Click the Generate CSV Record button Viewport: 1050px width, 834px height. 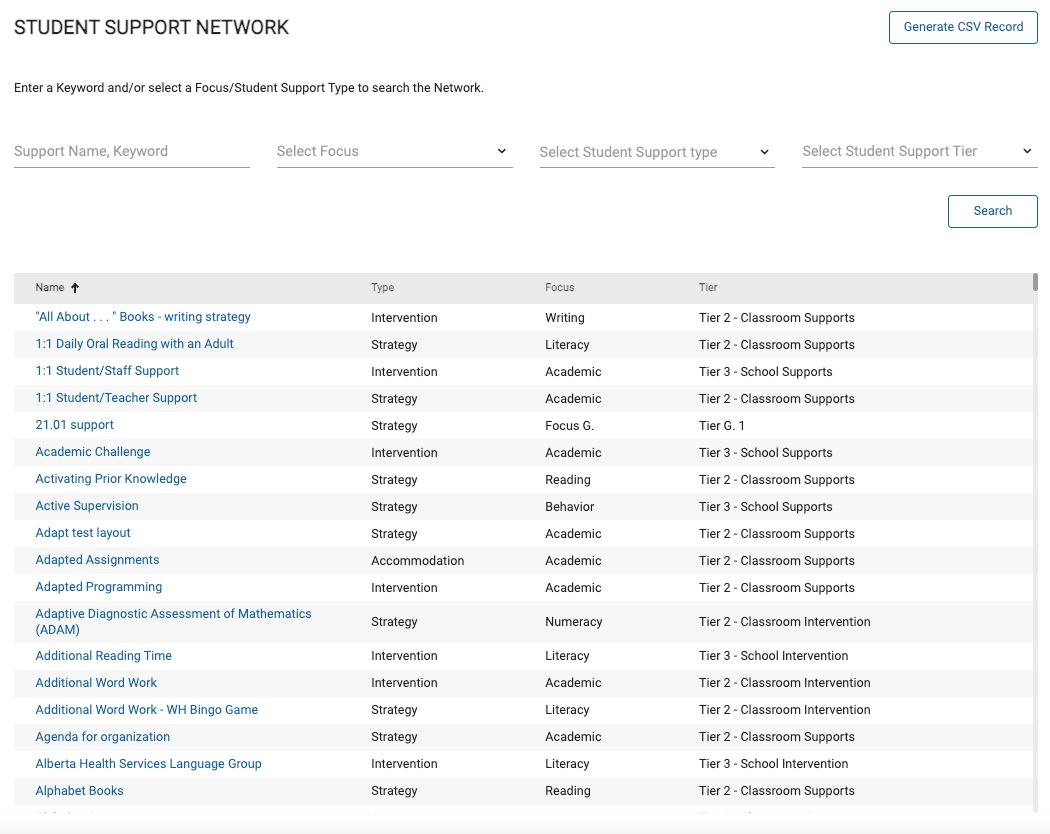coord(962,27)
